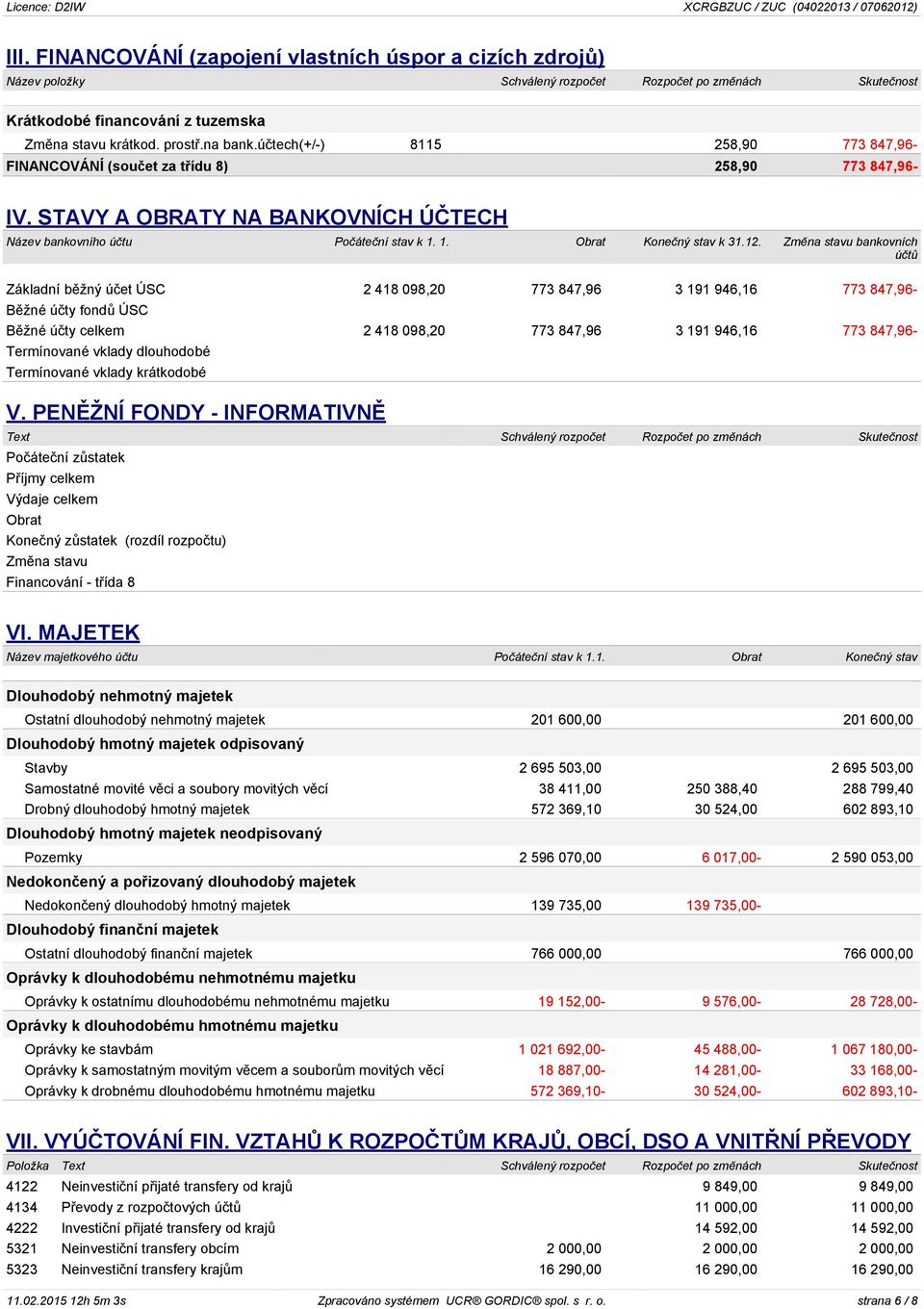Click 'Financování - třída 8' row
This screenshot has height=1309, width=924.
click(462, 582)
